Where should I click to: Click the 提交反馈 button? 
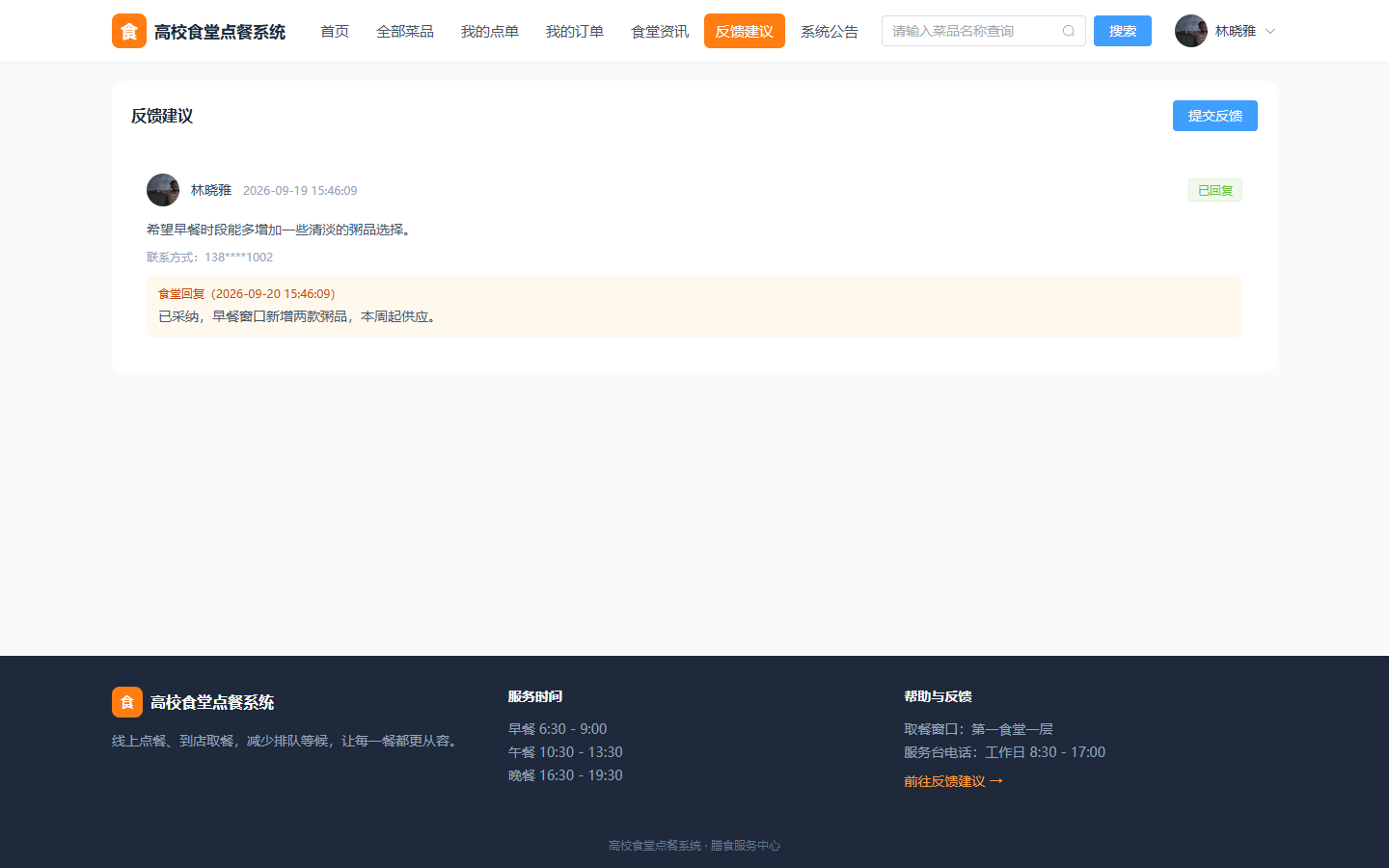click(x=1215, y=116)
